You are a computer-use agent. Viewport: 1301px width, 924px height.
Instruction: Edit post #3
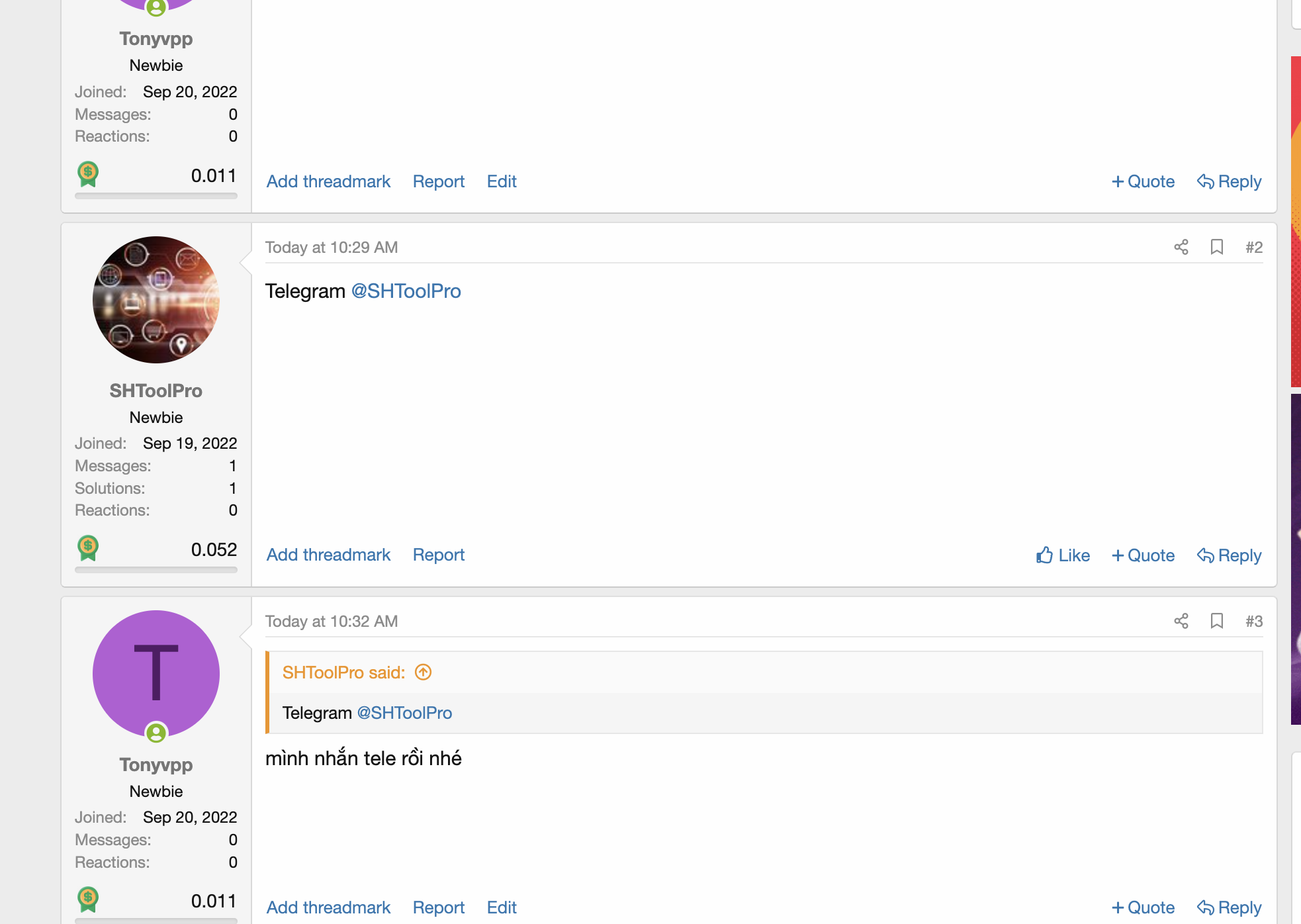pos(502,907)
